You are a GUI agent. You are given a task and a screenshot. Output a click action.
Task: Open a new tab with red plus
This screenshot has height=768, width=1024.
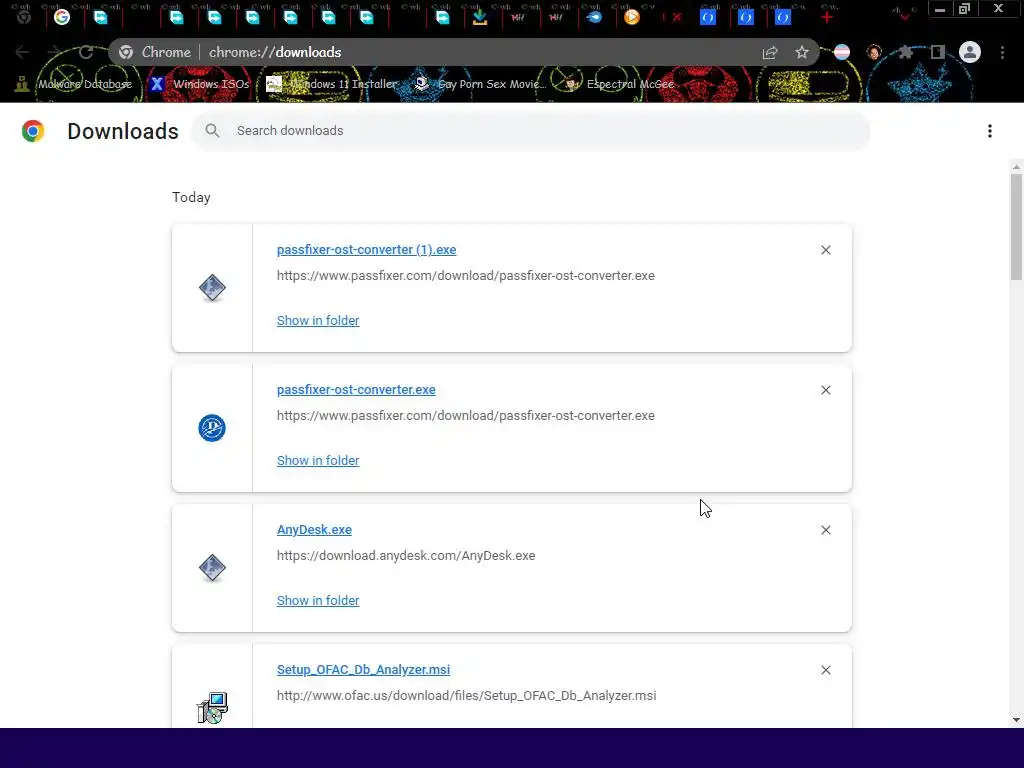827,18
